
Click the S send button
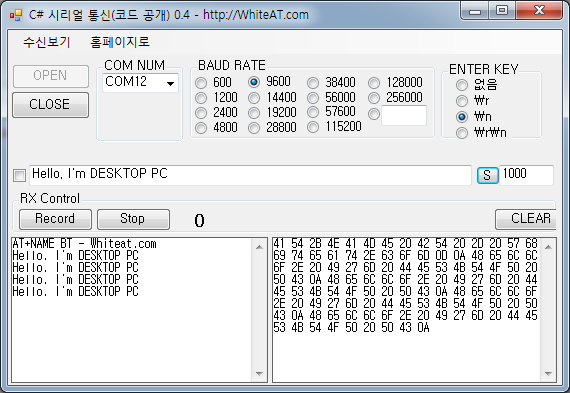pyautogui.click(x=487, y=175)
